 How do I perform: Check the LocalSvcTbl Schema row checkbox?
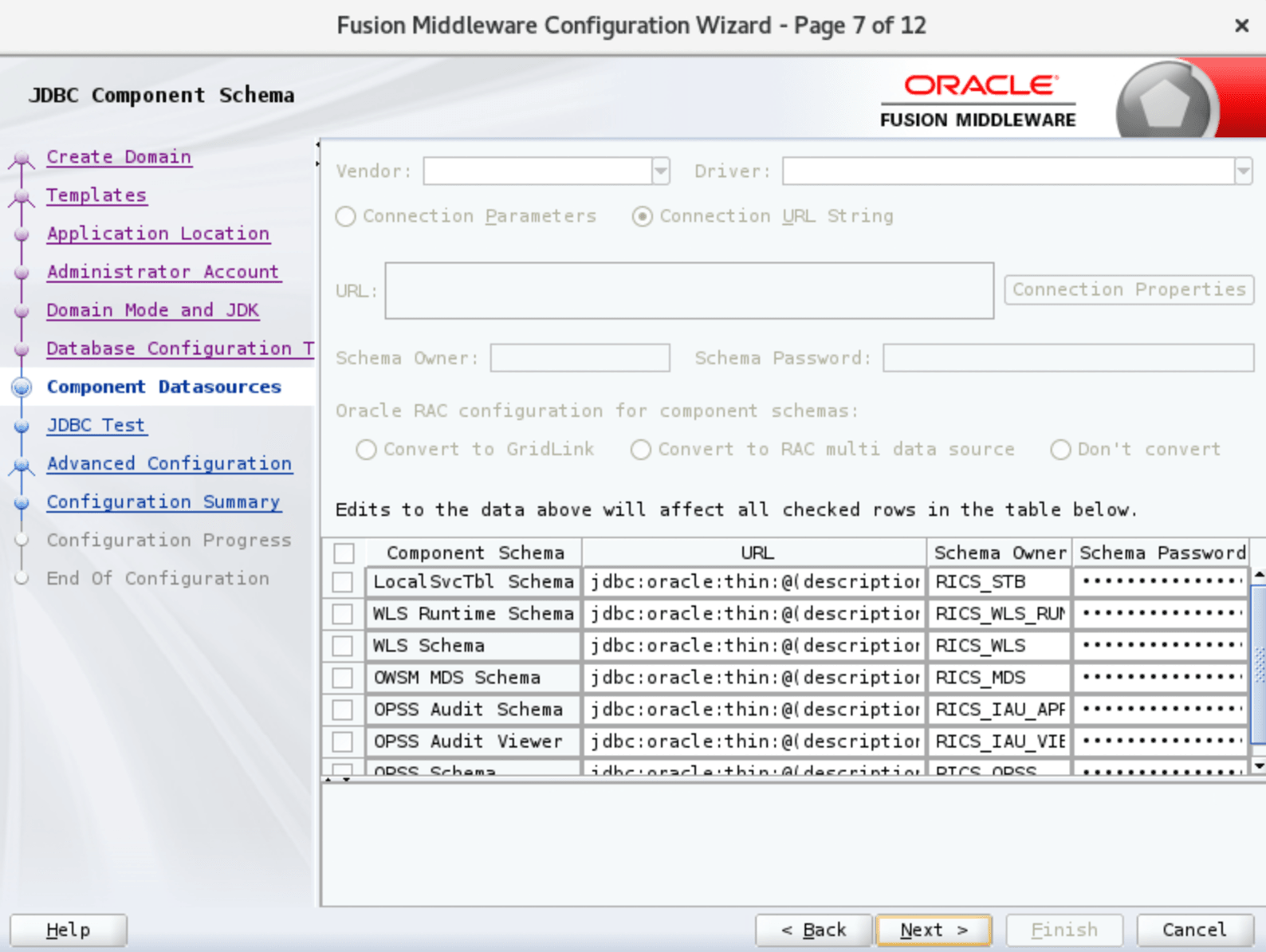[x=343, y=582]
